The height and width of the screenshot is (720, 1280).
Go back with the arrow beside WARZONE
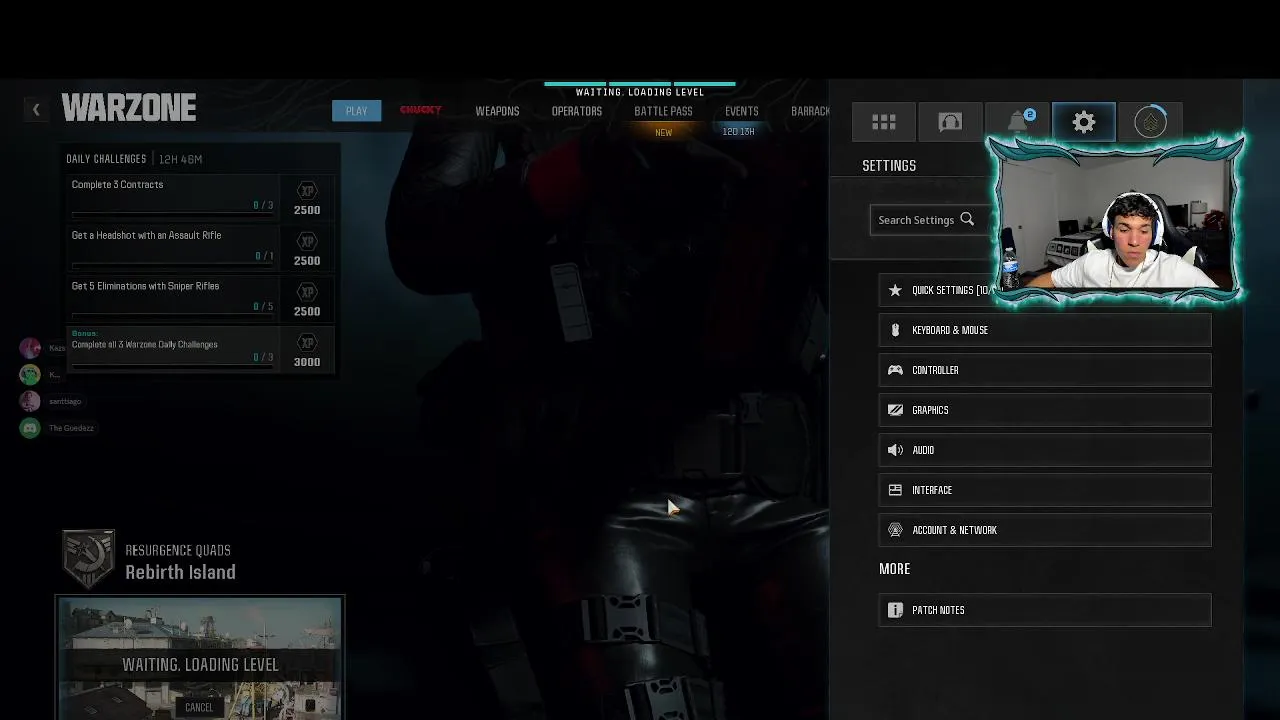tap(36, 109)
